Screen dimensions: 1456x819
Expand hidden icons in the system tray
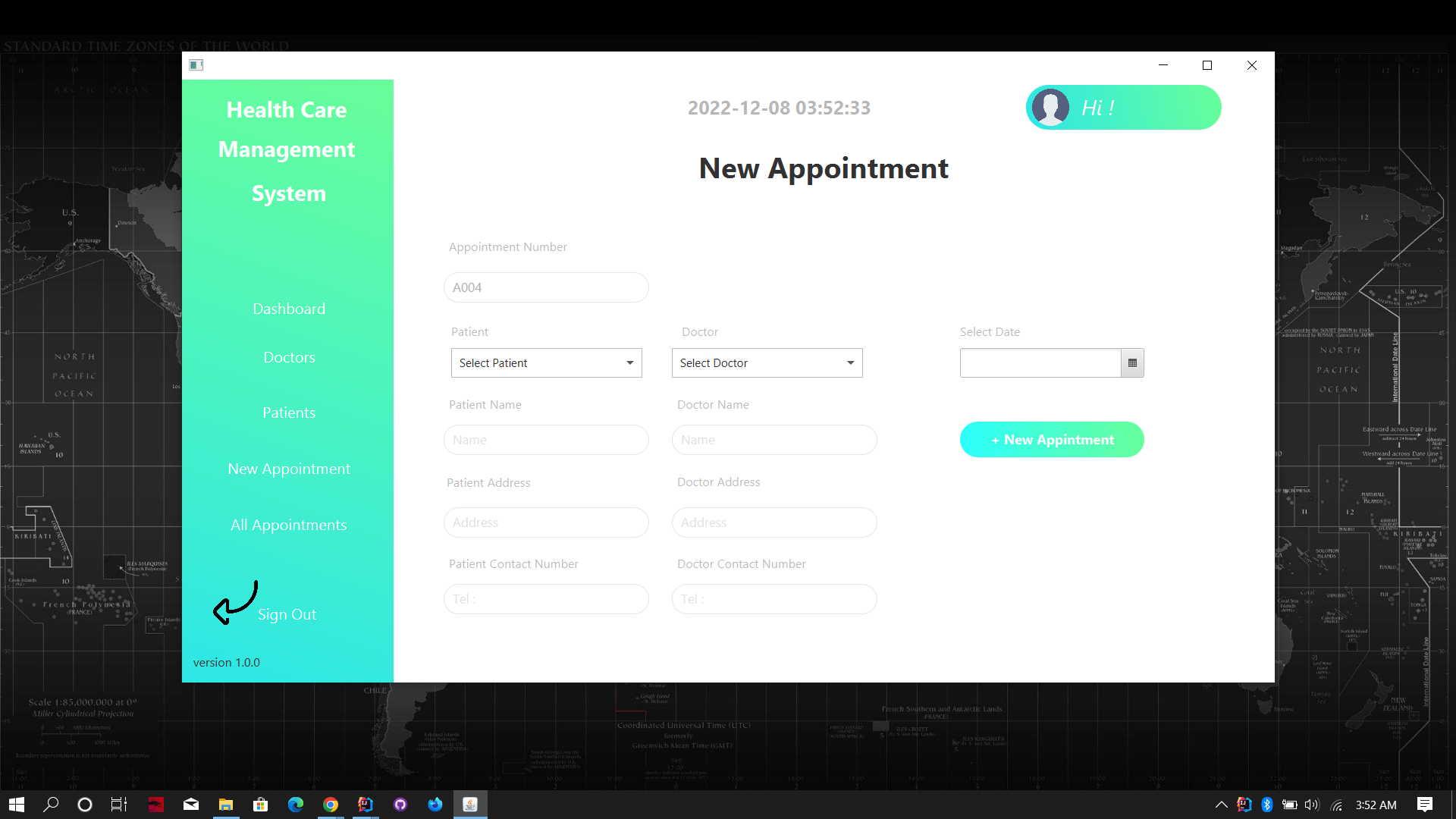click(1221, 805)
